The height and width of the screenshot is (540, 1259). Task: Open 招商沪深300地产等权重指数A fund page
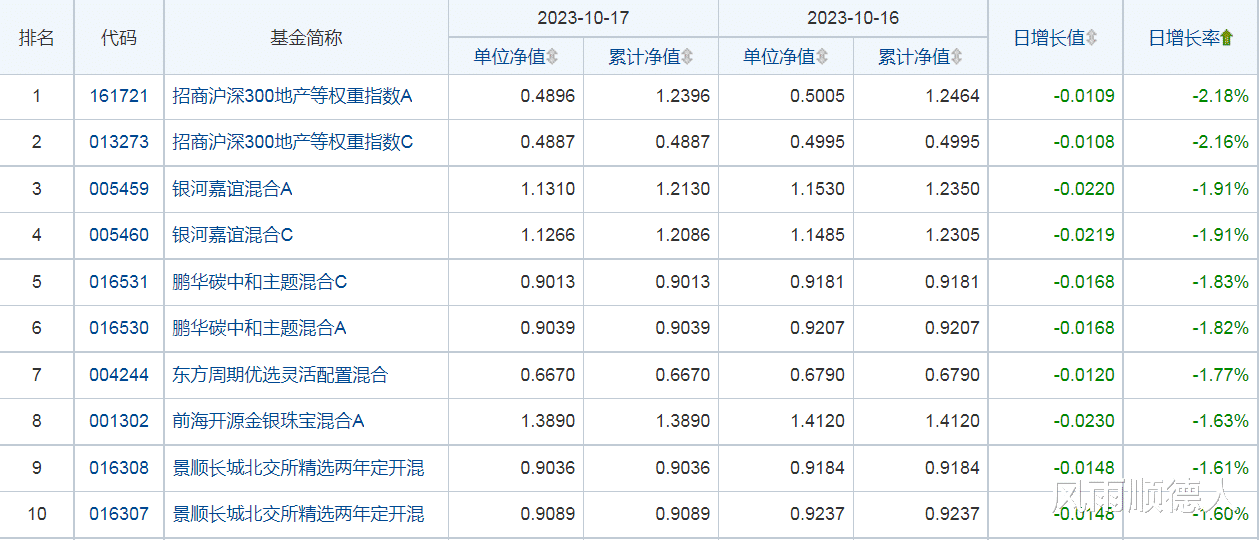click(293, 97)
